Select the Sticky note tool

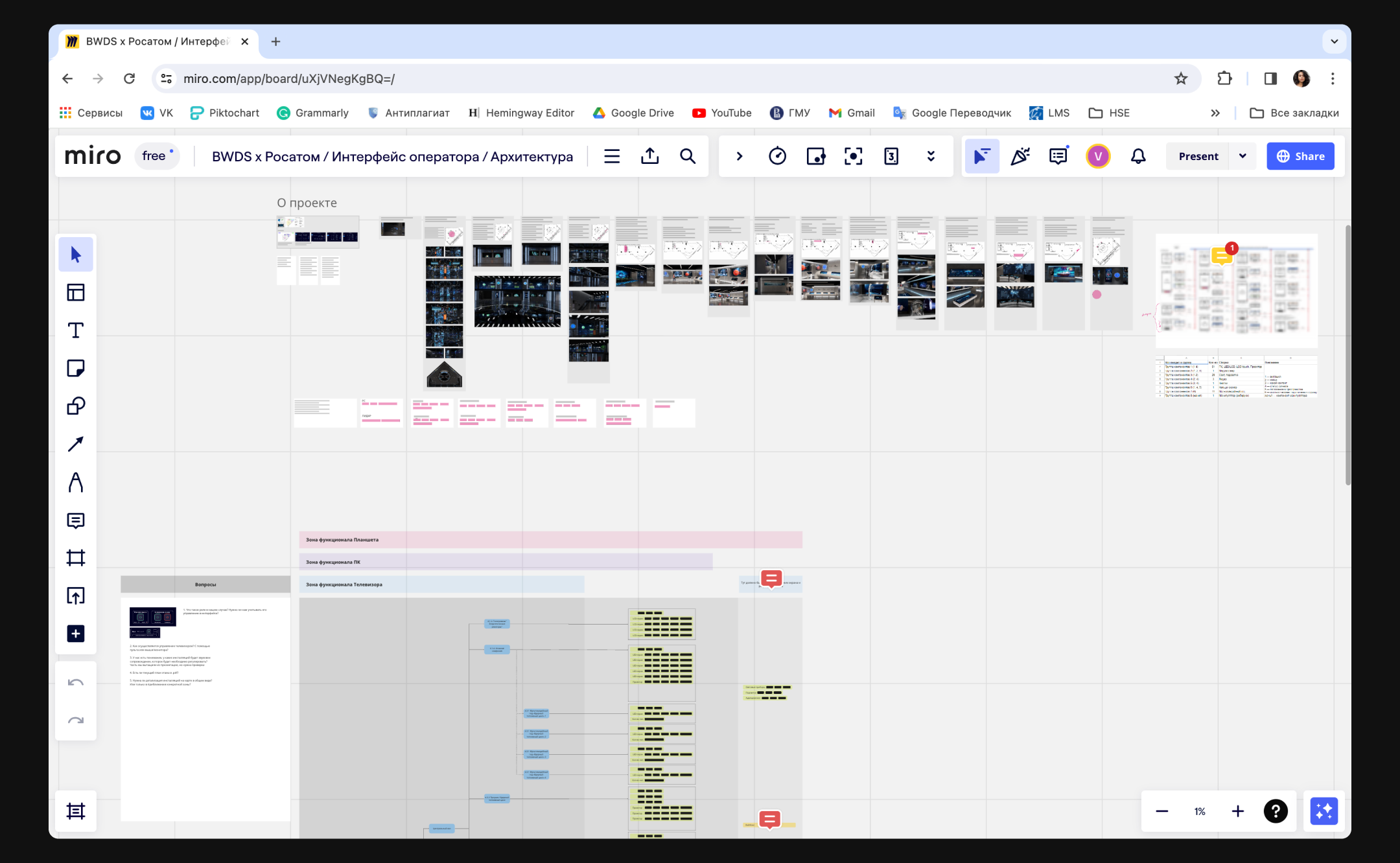pos(76,368)
